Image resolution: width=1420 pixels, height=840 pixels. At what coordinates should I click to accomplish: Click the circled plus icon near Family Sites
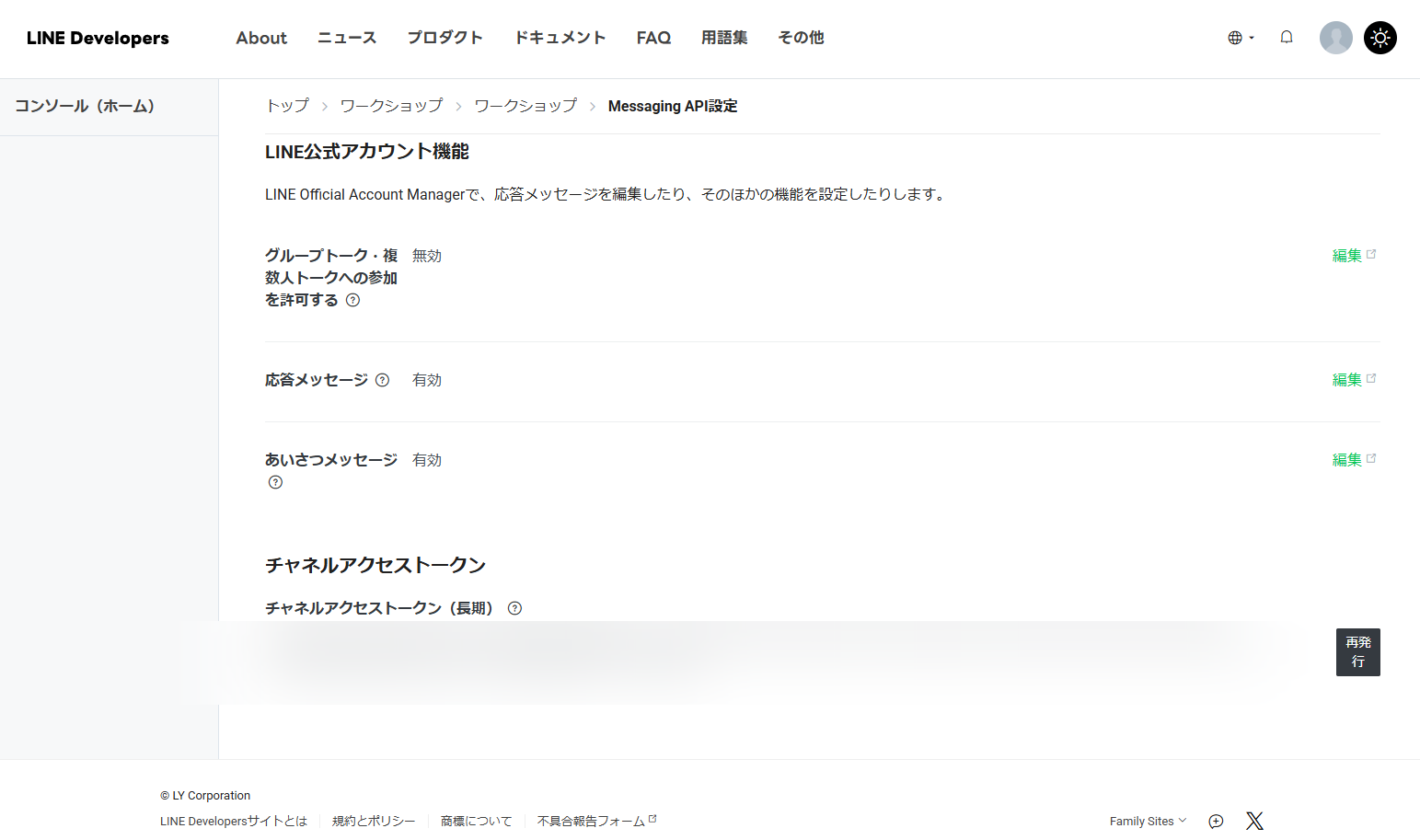click(1215, 821)
